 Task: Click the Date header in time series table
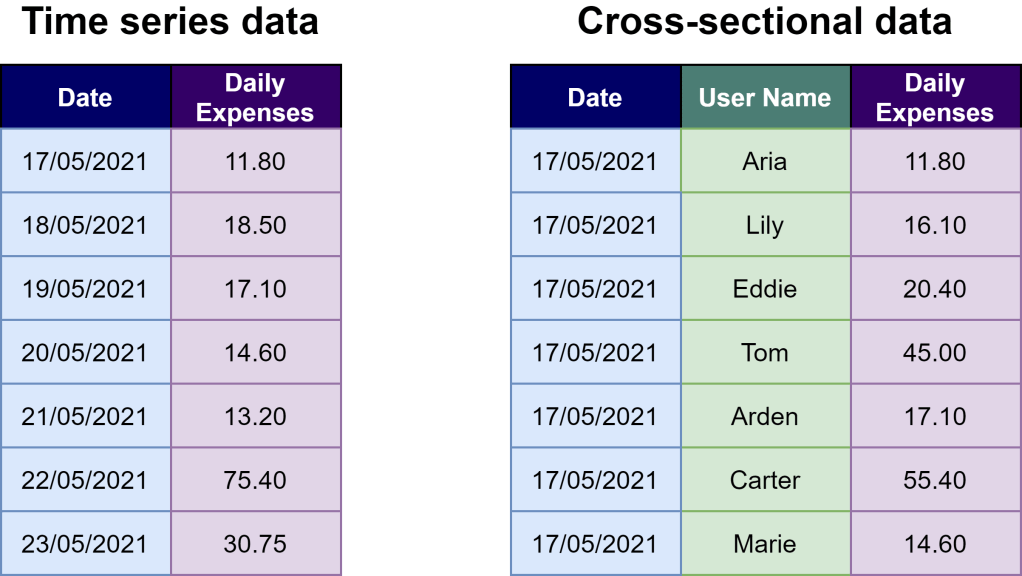85,97
